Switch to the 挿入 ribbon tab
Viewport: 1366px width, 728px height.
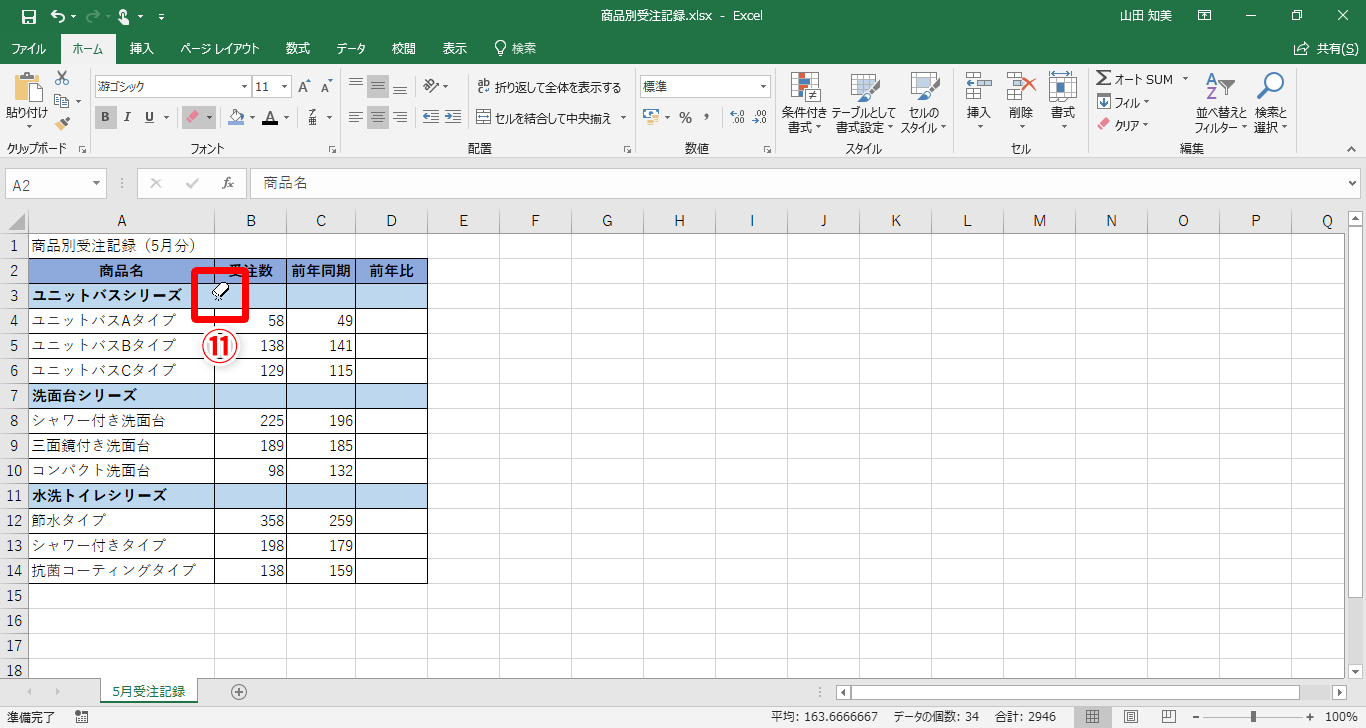tap(142, 48)
